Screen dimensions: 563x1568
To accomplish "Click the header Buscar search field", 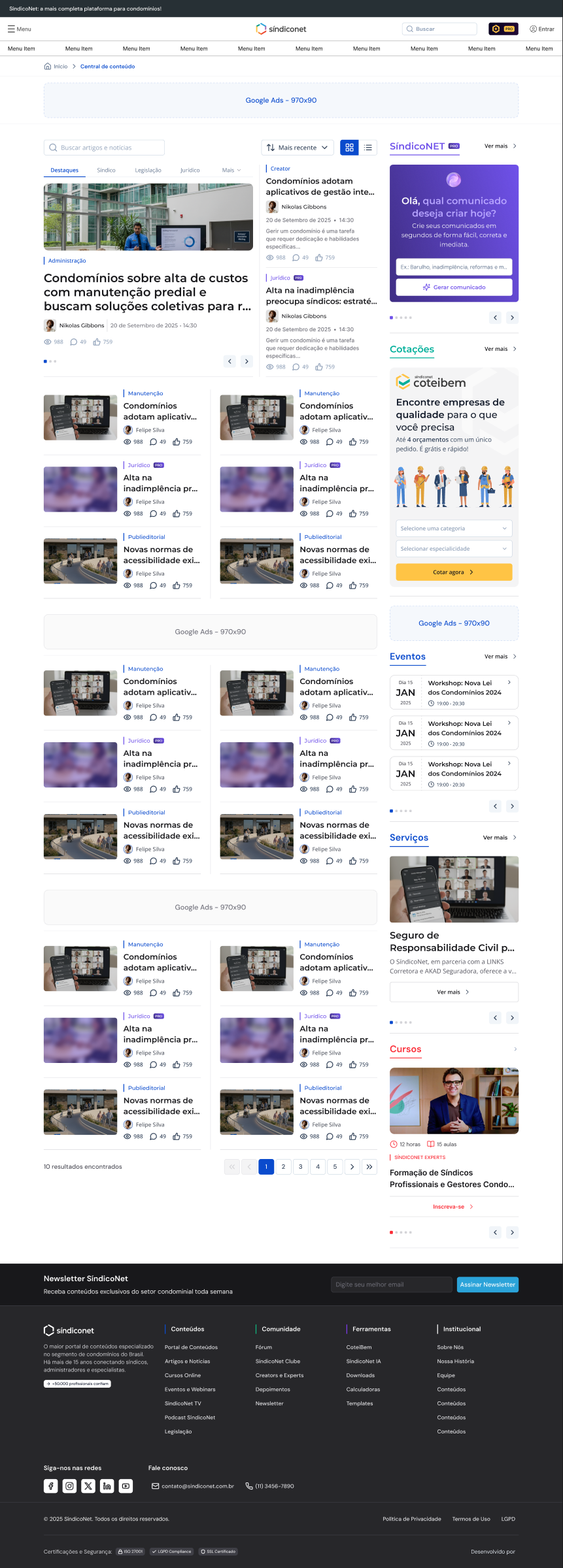I will click(439, 29).
